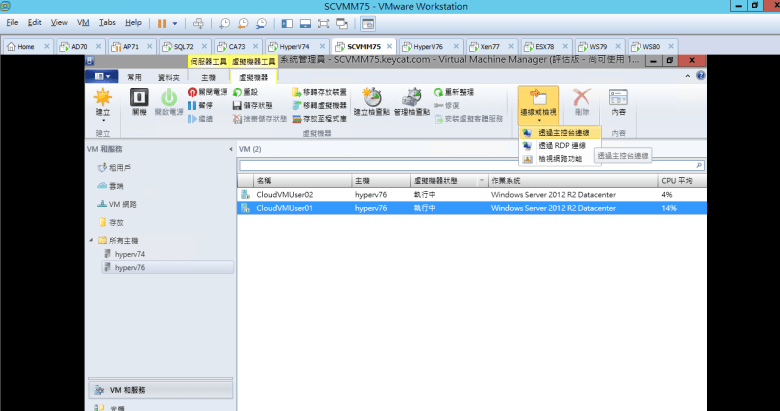Screen dimensions: 780x411
Task: Click the 內容 (Properties) ribbon icon
Action: 618,100
